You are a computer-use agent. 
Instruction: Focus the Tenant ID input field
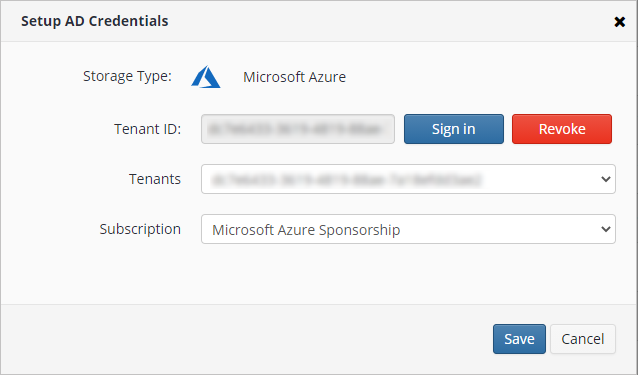coord(298,129)
